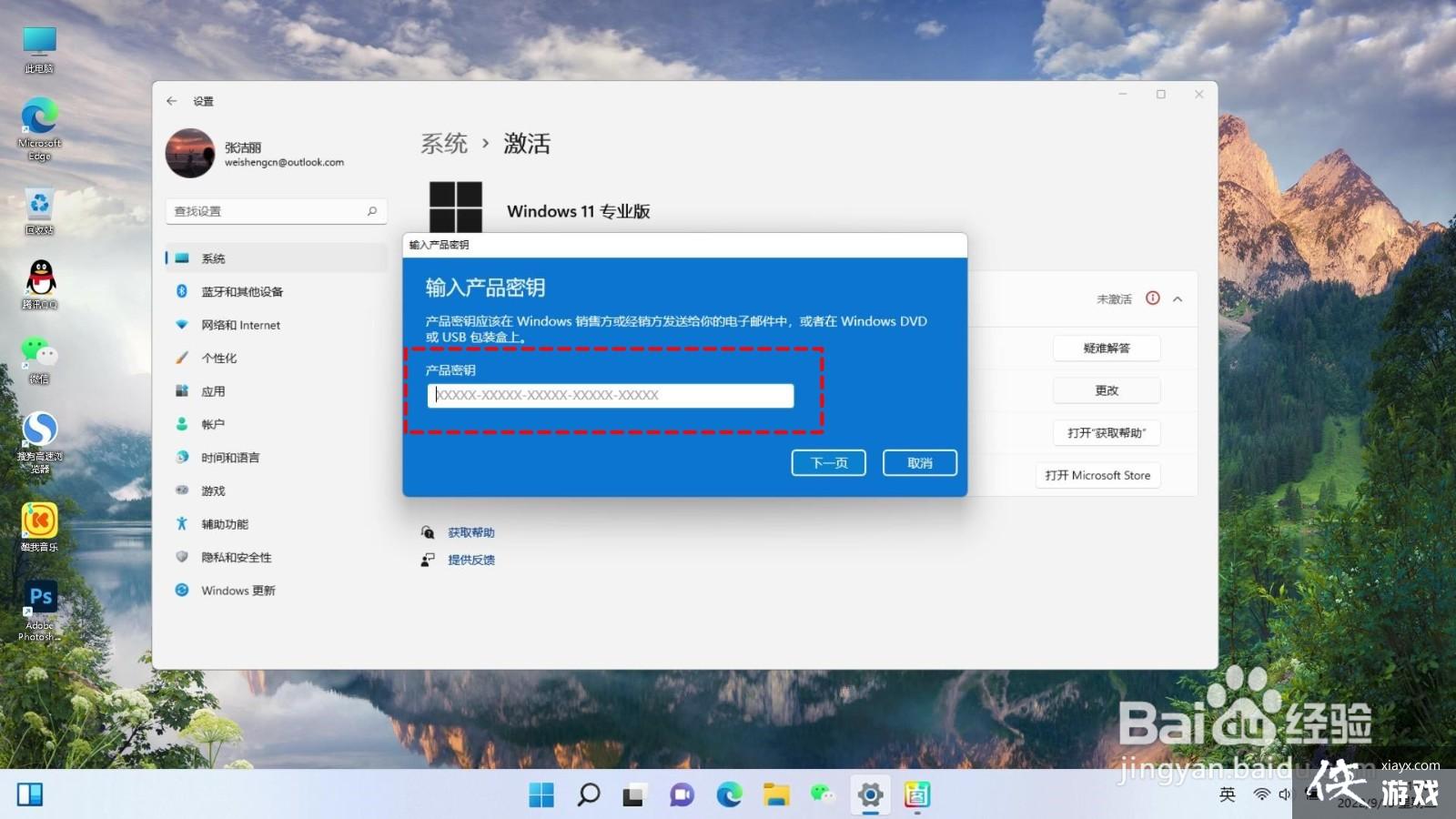Click the WeChat icon on taskbar
1456x819 pixels.
point(823,794)
